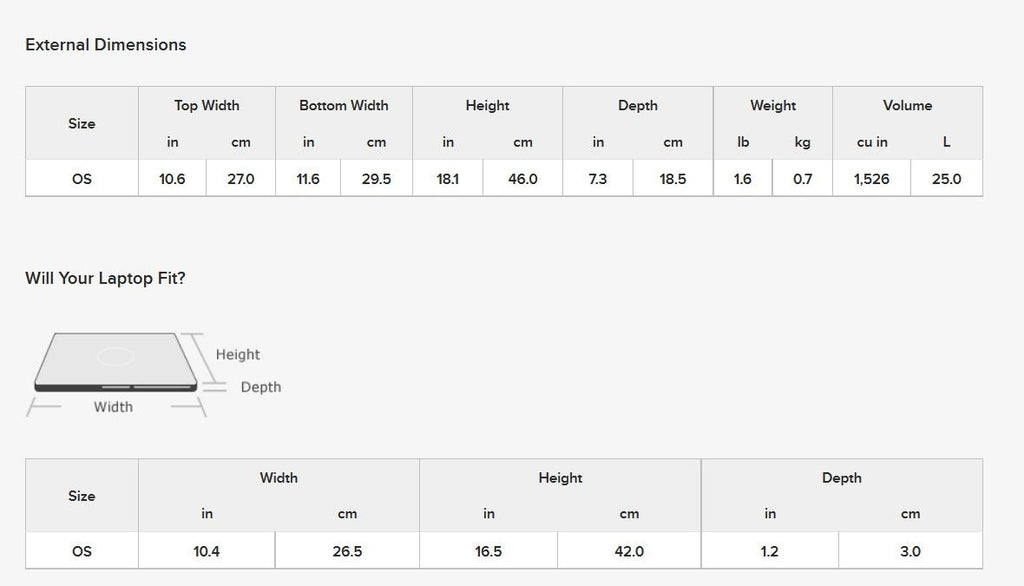Select the Top Width column header
The width and height of the screenshot is (1024, 586).
click(x=206, y=105)
